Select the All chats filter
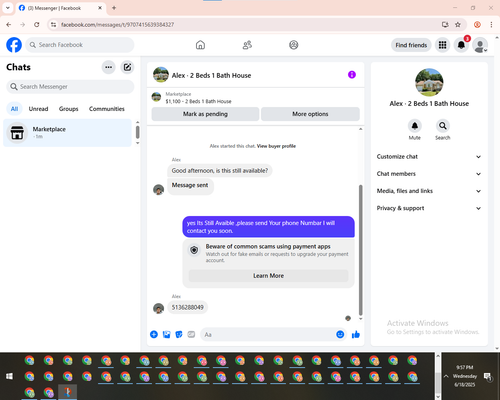500x400 pixels. click(x=14, y=109)
